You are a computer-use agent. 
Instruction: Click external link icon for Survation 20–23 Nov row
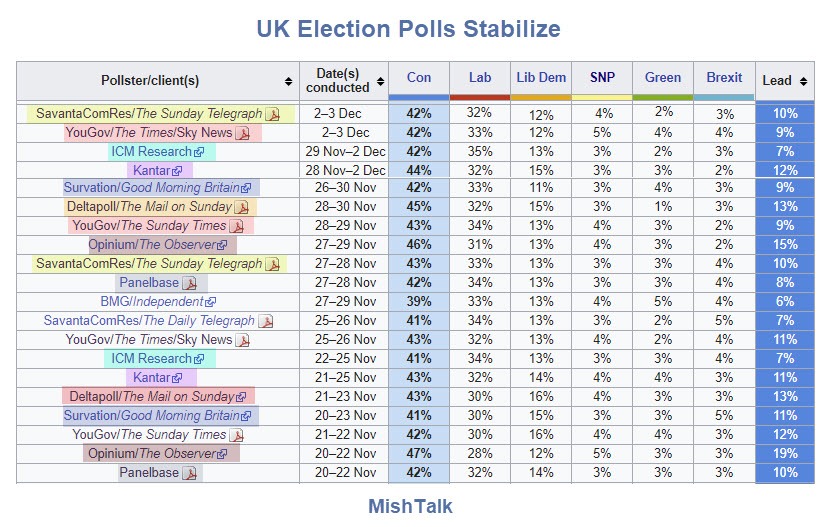[x=246, y=416]
